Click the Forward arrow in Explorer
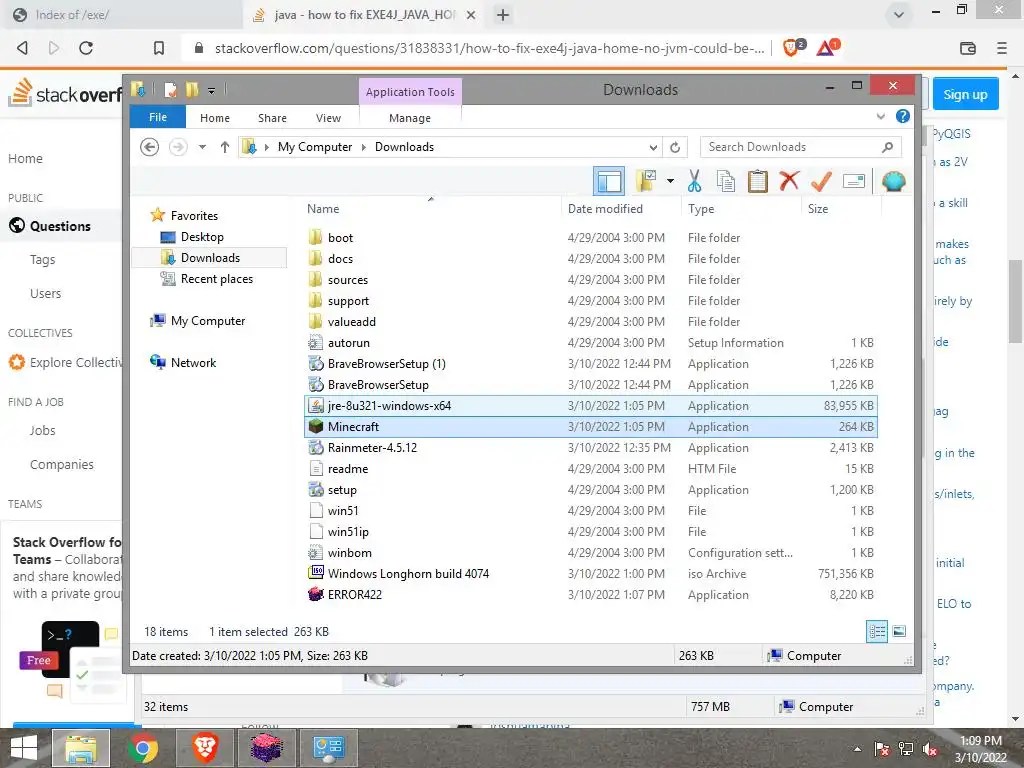1024x768 pixels. (178, 147)
